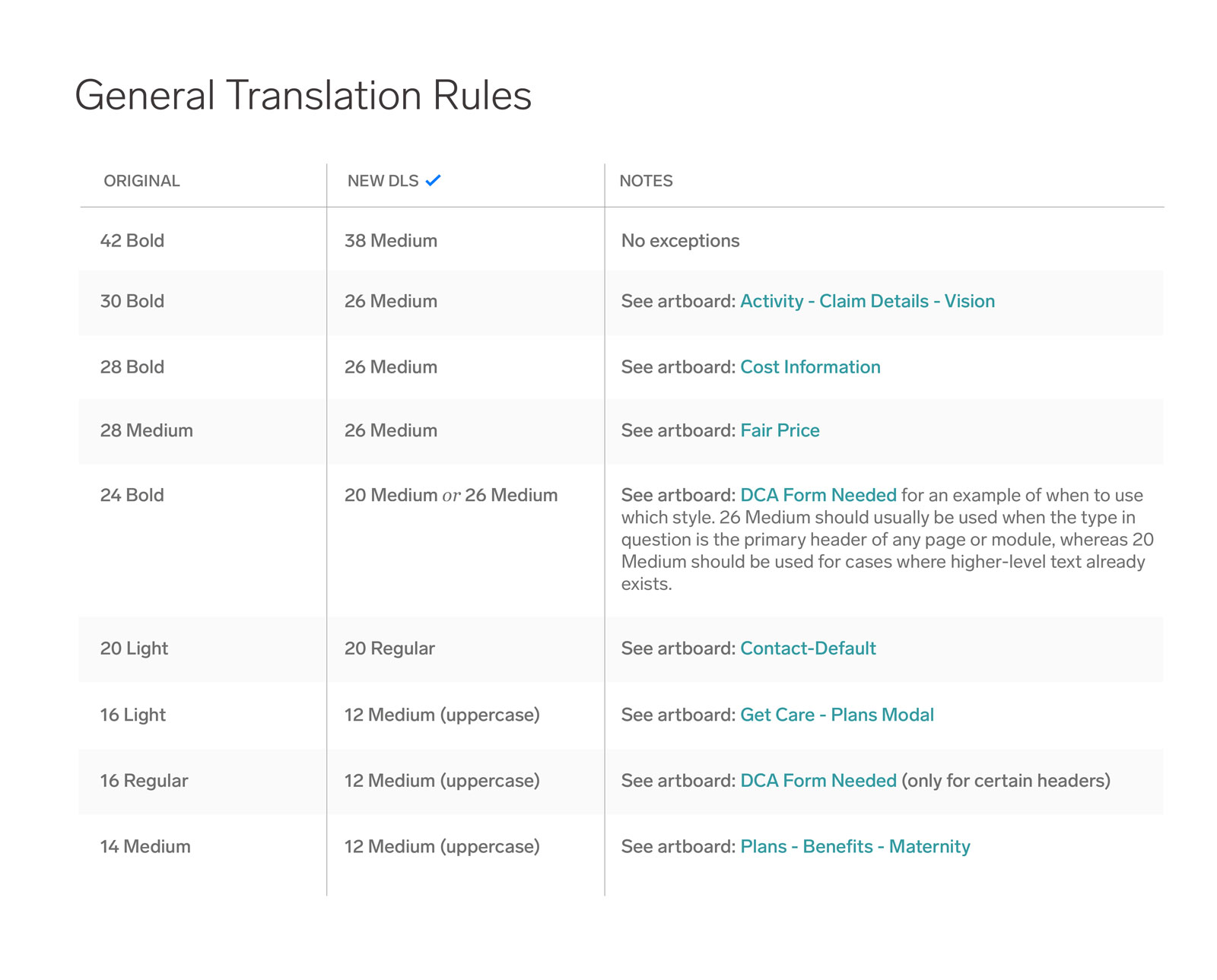The image size is (1217, 980).
Task: Click the No exceptions note
Action: [680, 241]
